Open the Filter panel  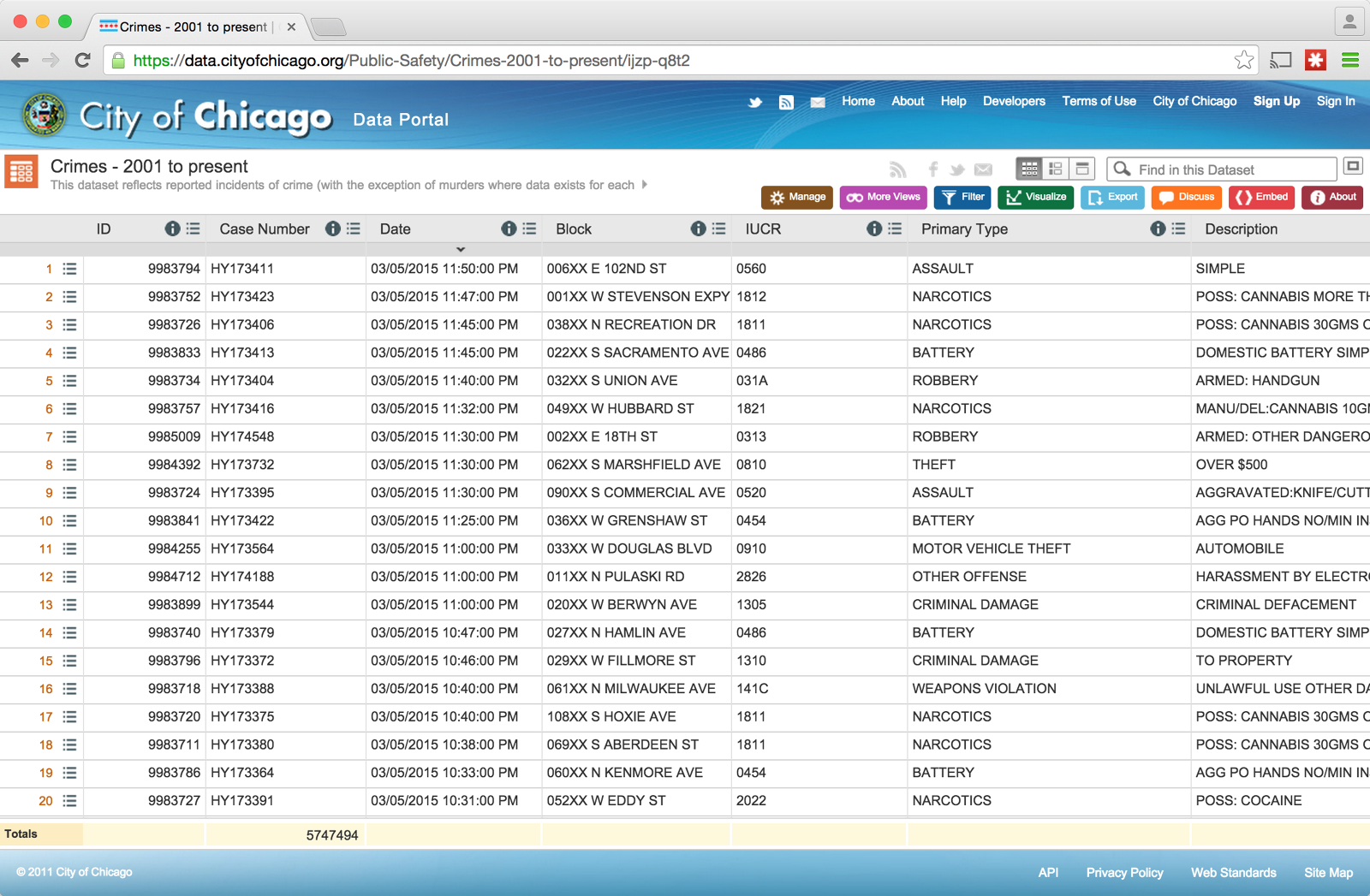(962, 198)
